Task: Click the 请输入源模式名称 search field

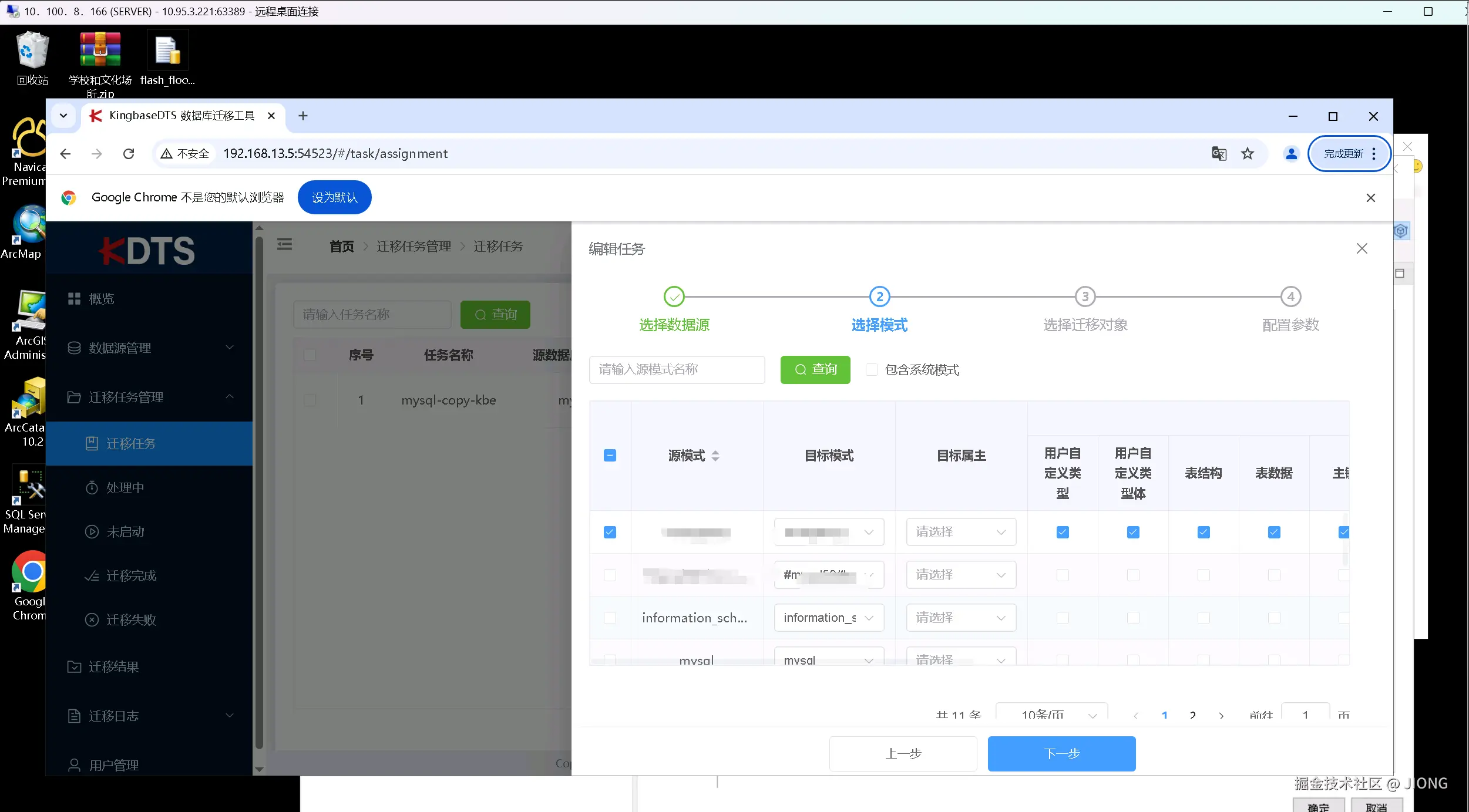Action: pyautogui.click(x=677, y=369)
